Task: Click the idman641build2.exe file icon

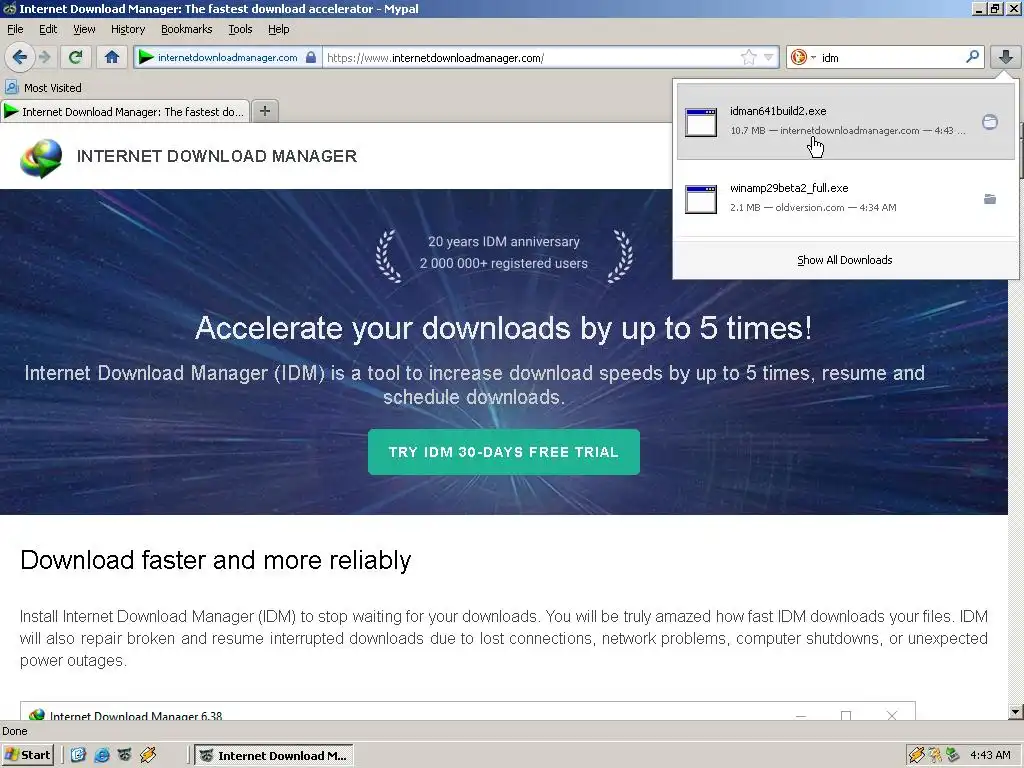Action: [701, 123]
